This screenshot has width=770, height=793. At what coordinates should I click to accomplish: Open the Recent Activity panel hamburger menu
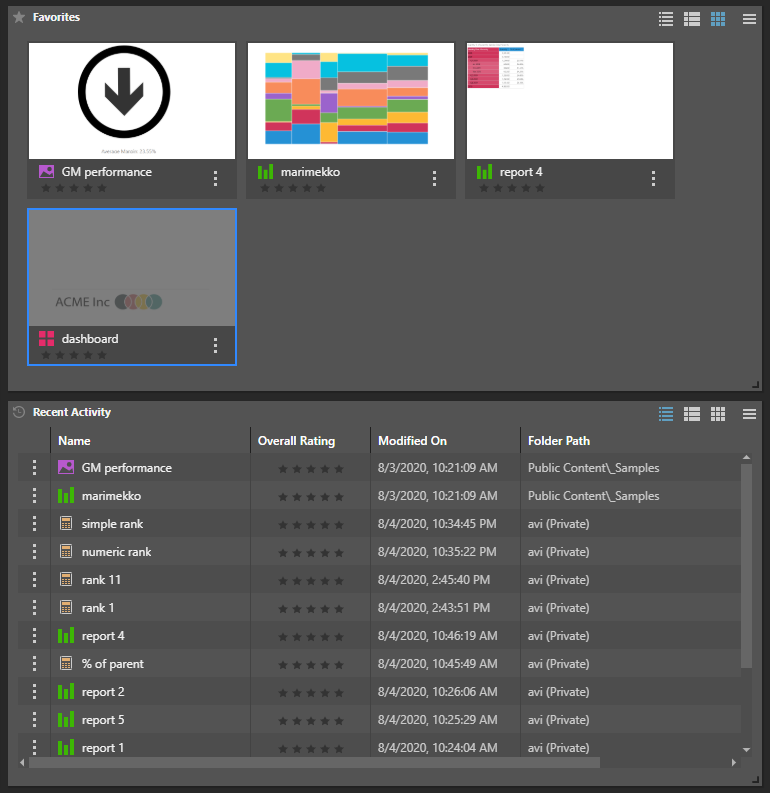[749, 414]
